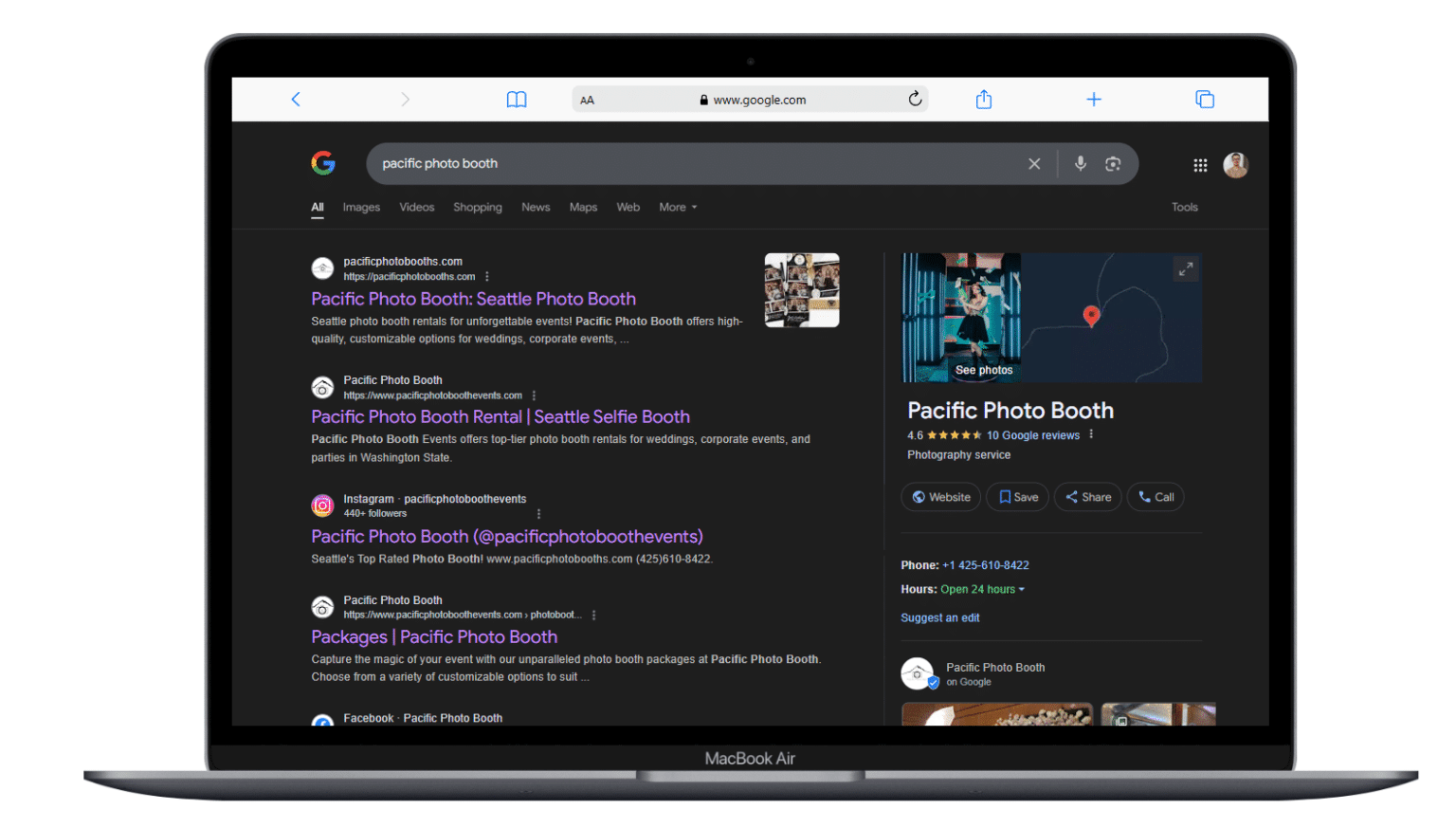Click the https://pacificphotobooths.com URL text
The image size is (1456, 828).
pos(409,277)
